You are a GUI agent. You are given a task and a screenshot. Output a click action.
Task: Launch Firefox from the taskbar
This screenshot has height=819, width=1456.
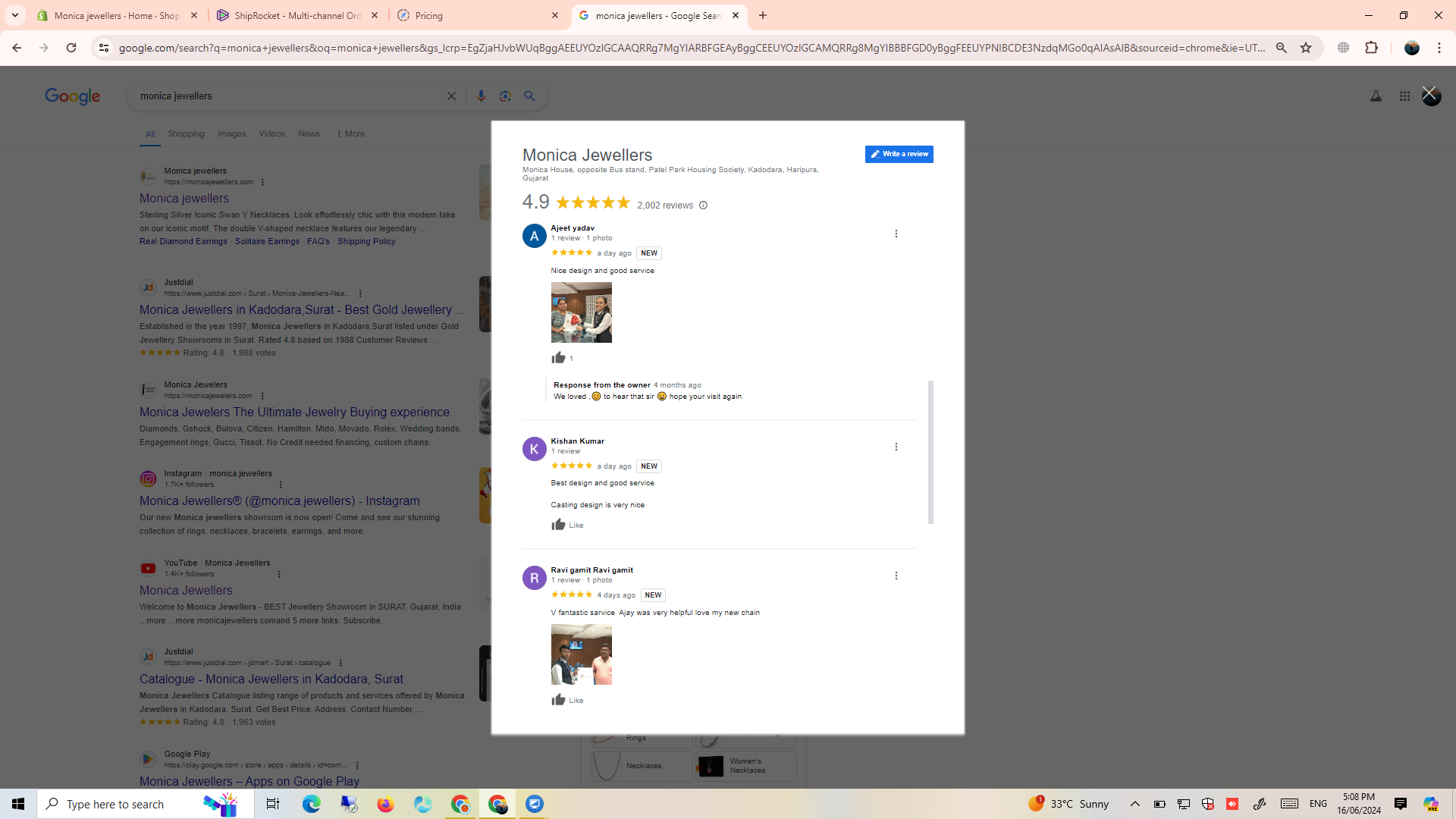385,804
